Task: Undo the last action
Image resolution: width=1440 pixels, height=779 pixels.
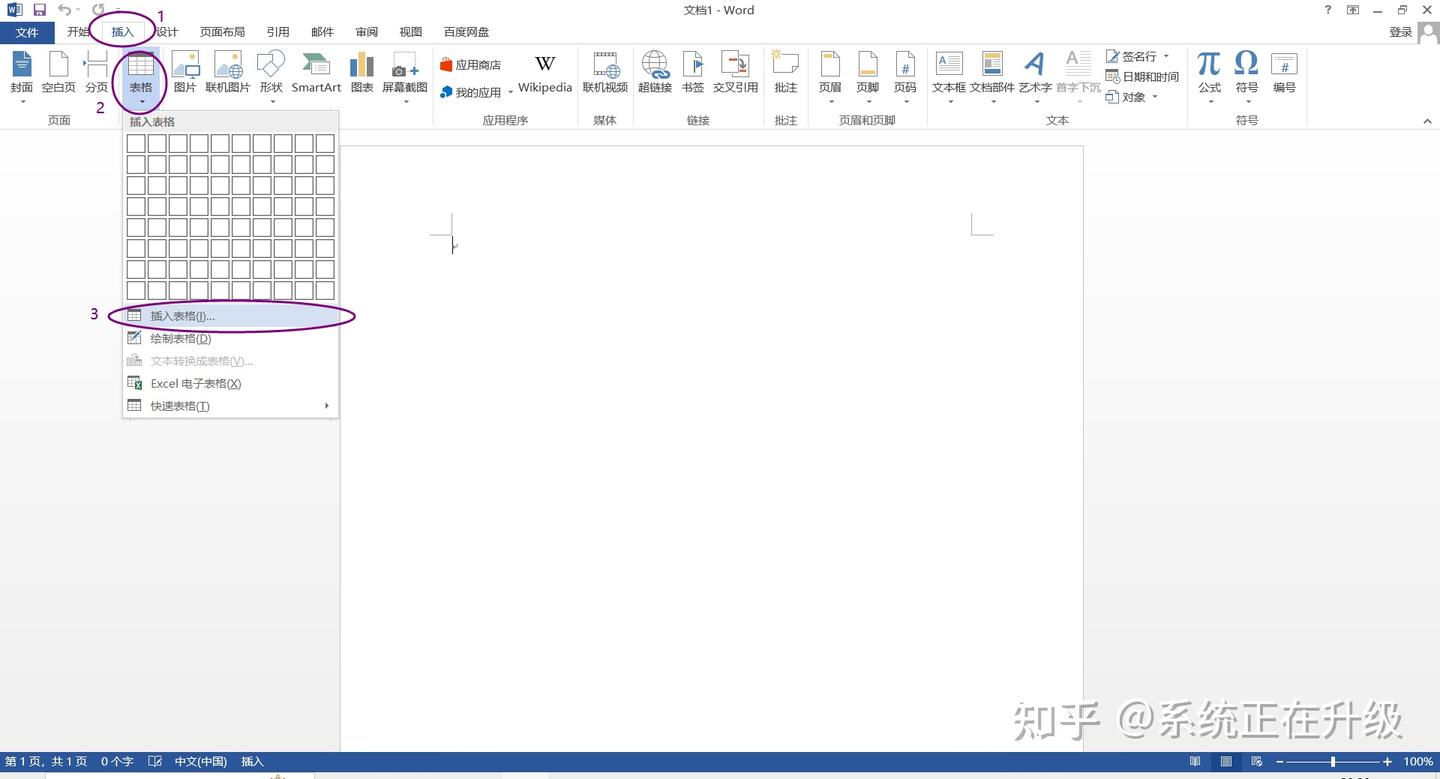Action: point(65,10)
